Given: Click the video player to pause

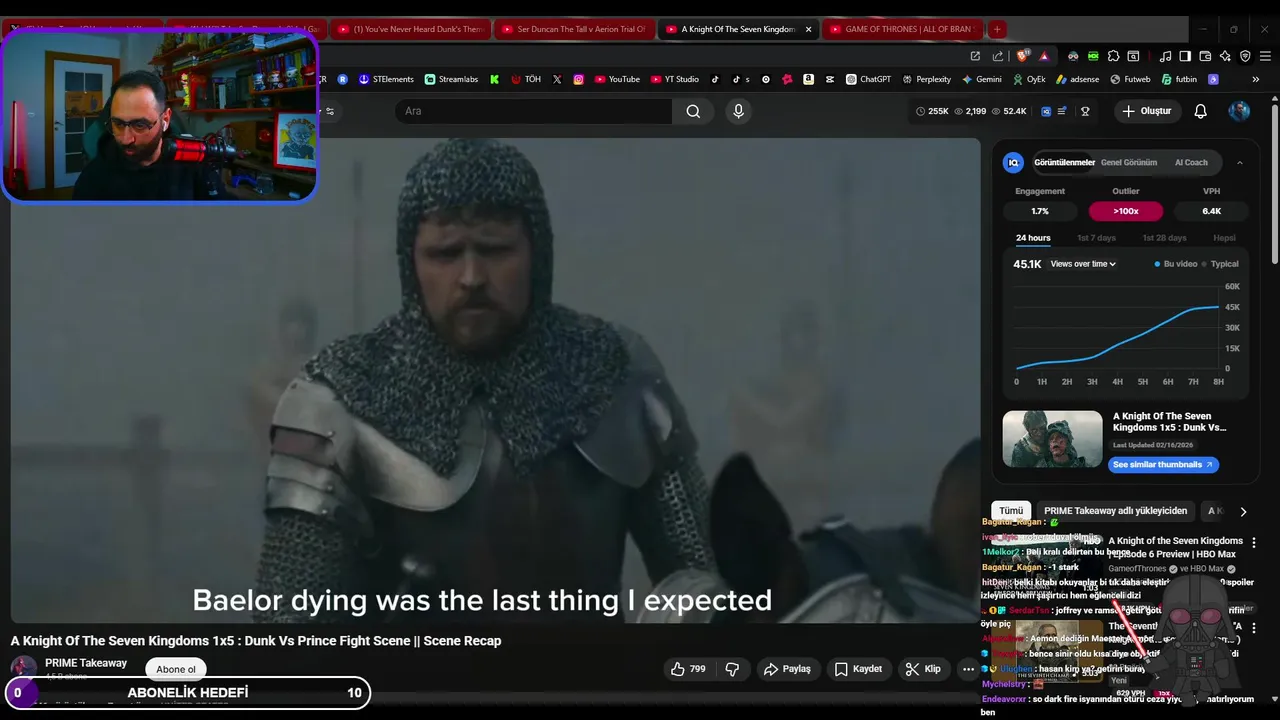Looking at the screenshot, I should (x=495, y=380).
